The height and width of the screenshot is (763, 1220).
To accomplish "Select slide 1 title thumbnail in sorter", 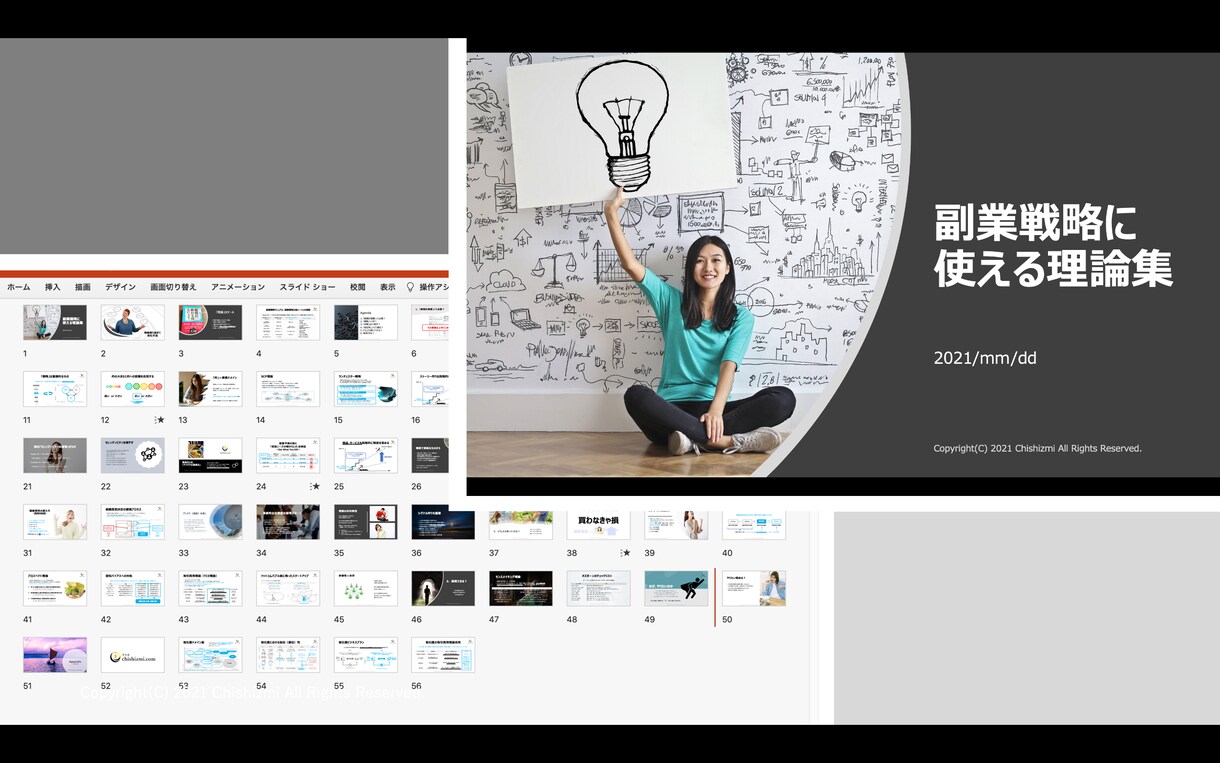I will coord(55,323).
